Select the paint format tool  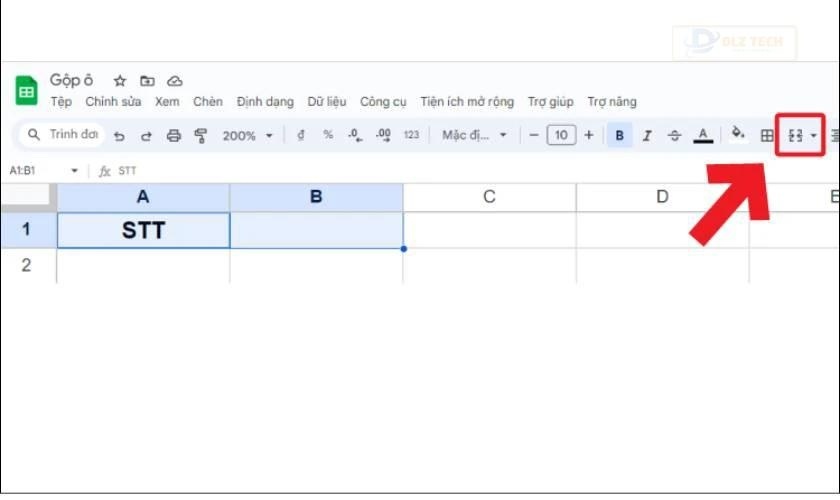pos(200,135)
